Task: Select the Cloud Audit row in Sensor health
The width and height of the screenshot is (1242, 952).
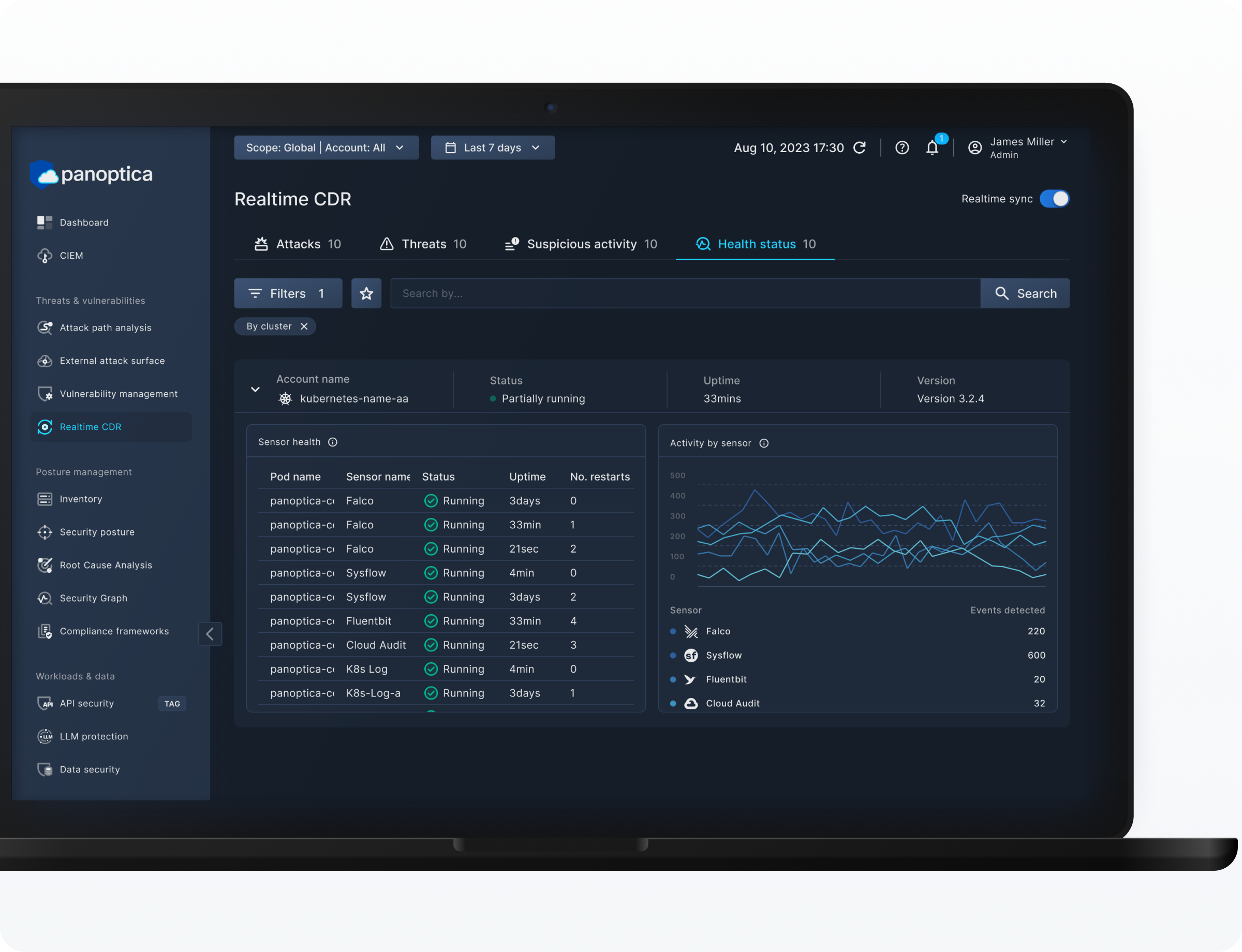Action: pos(446,645)
